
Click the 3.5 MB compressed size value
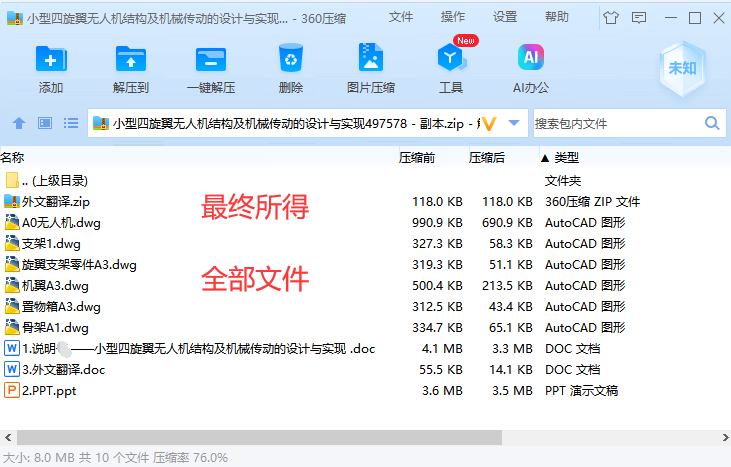tap(512, 390)
